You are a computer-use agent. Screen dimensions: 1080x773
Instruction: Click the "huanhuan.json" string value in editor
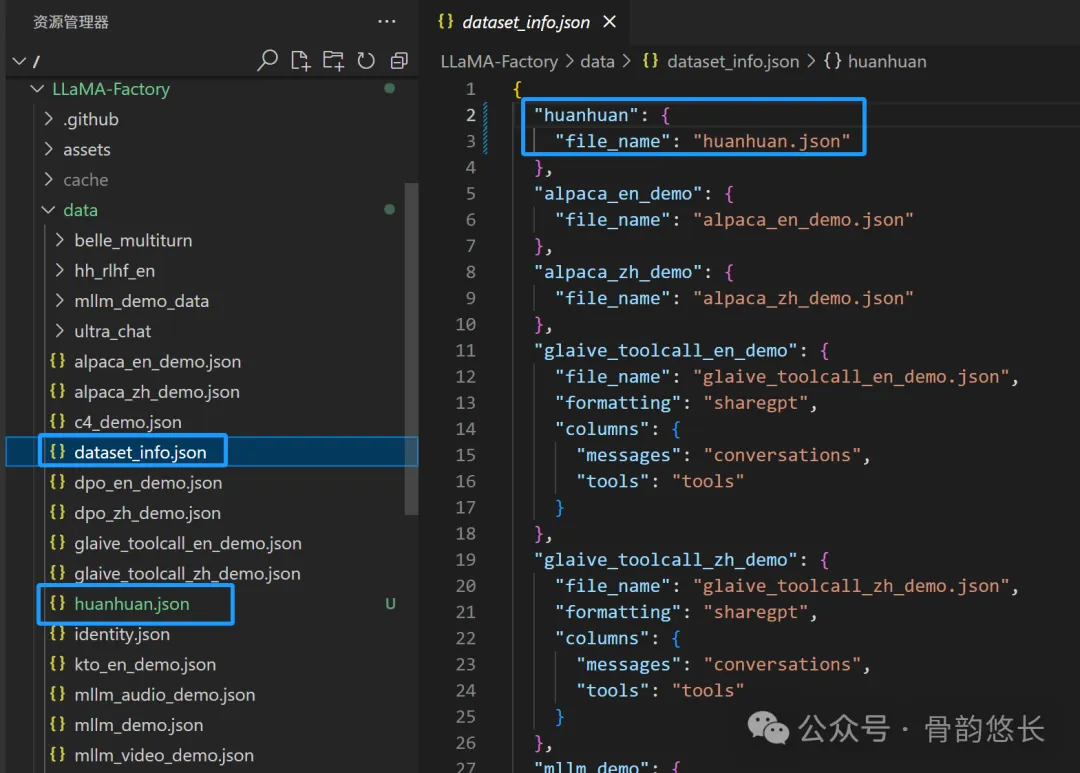pos(771,141)
